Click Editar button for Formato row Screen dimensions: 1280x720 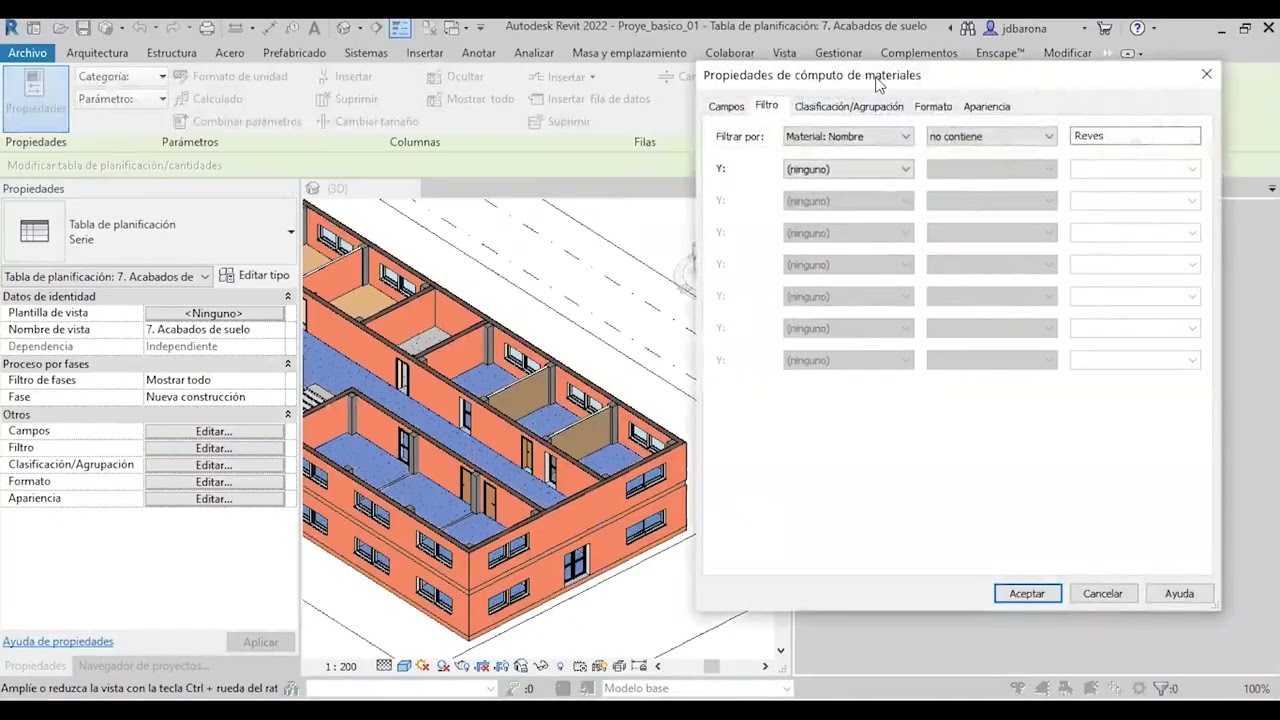(214, 483)
